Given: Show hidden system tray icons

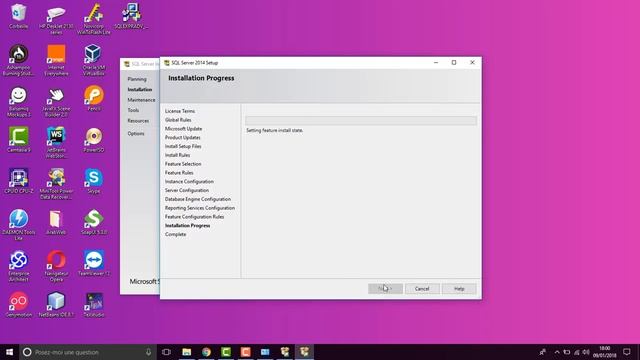Looking at the screenshot, I should [x=557, y=352].
